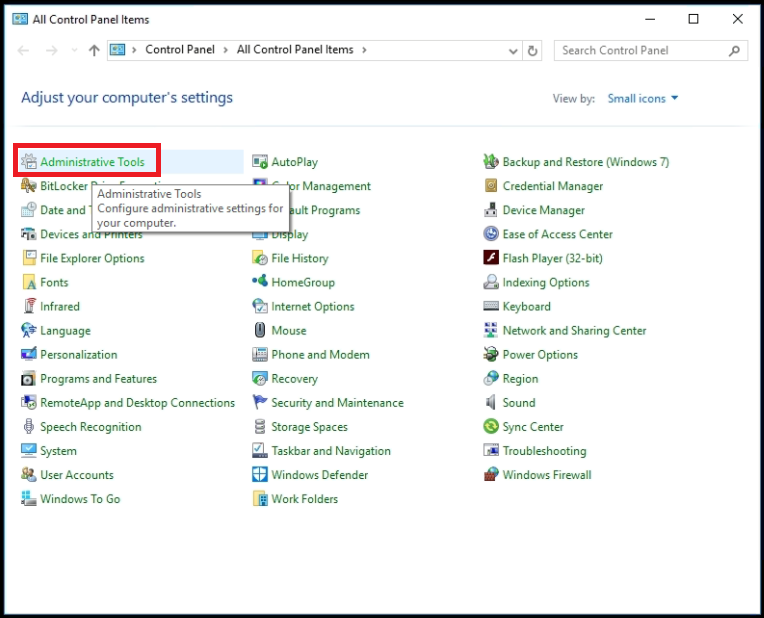764x618 pixels.
Task: Open the Default Programs link
Action: click(x=325, y=210)
